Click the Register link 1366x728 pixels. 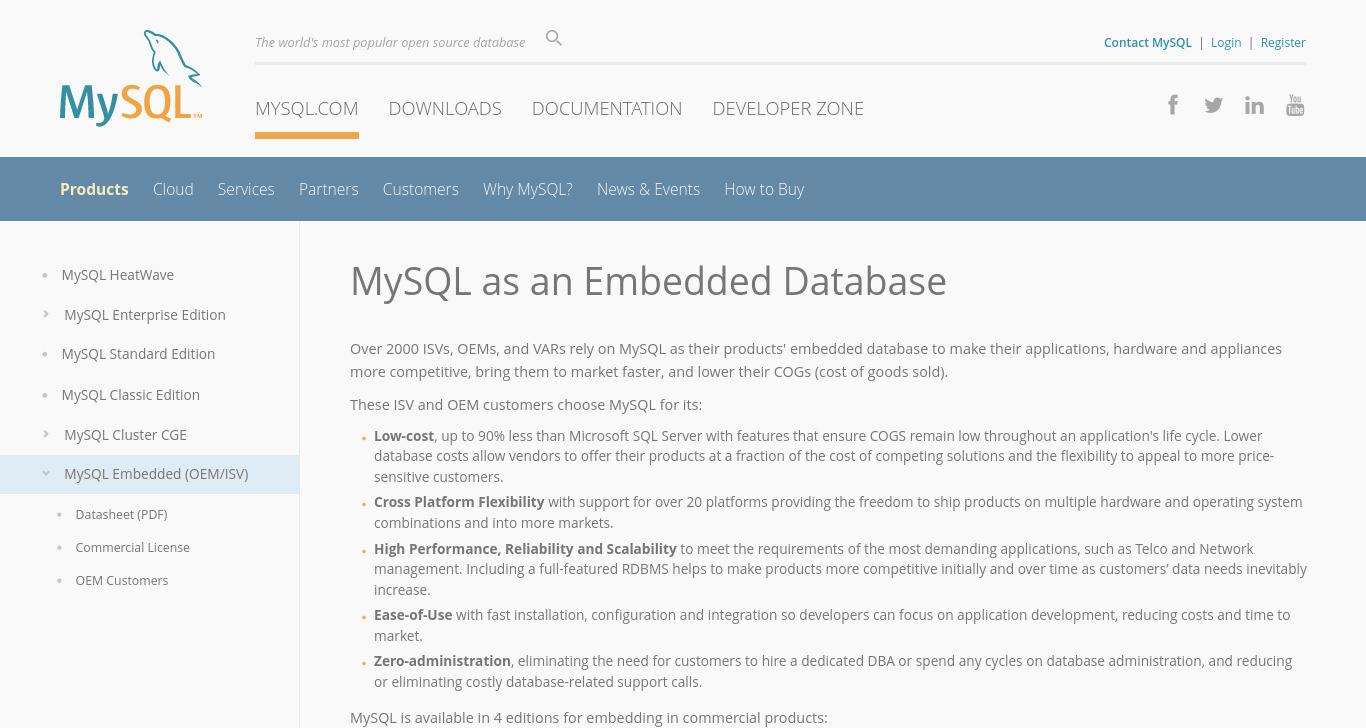[x=1283, y=42]
